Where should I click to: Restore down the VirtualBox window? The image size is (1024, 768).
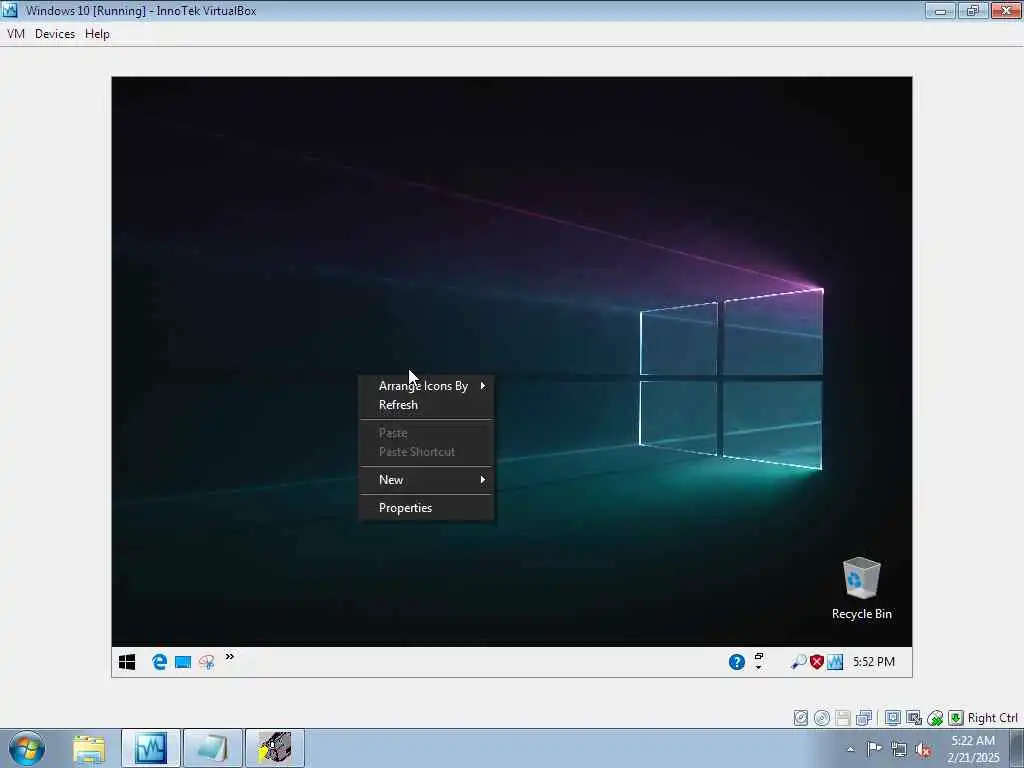[x=973, y=10]
